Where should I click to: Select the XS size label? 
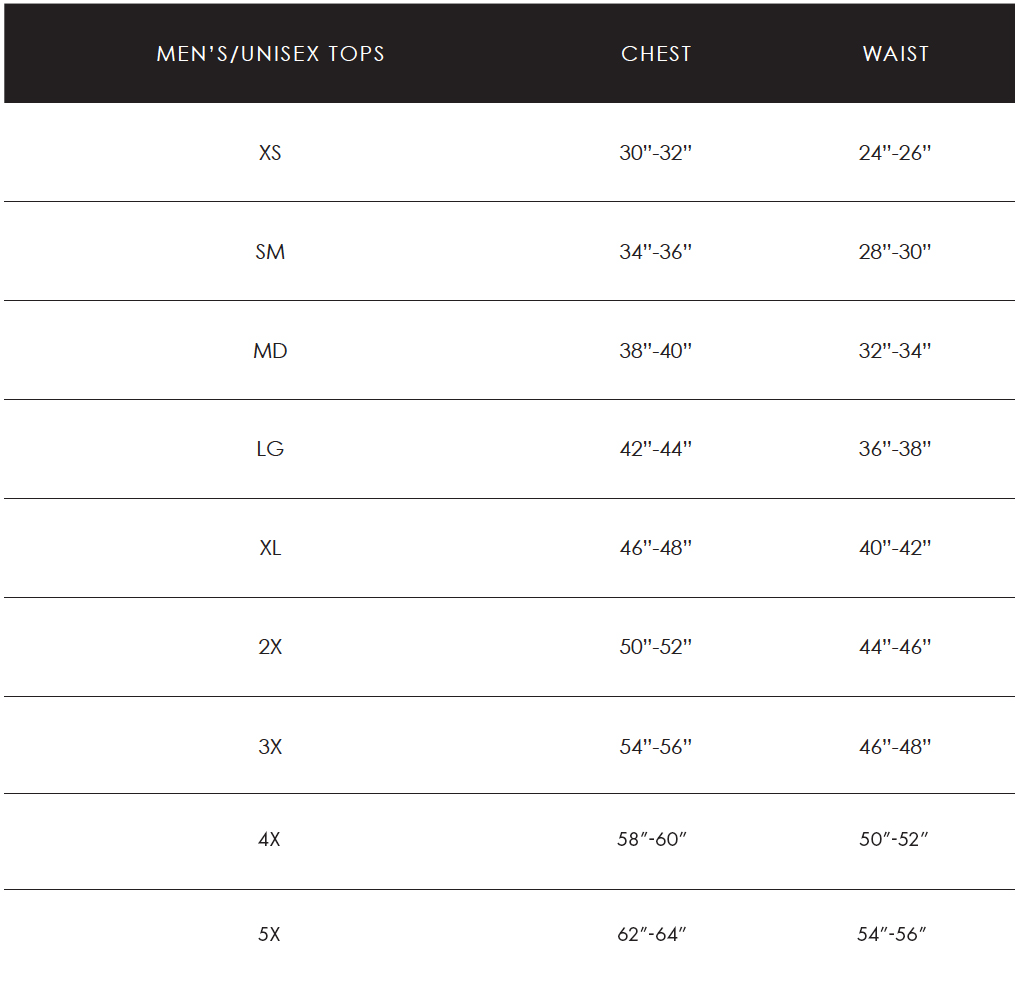270,153
